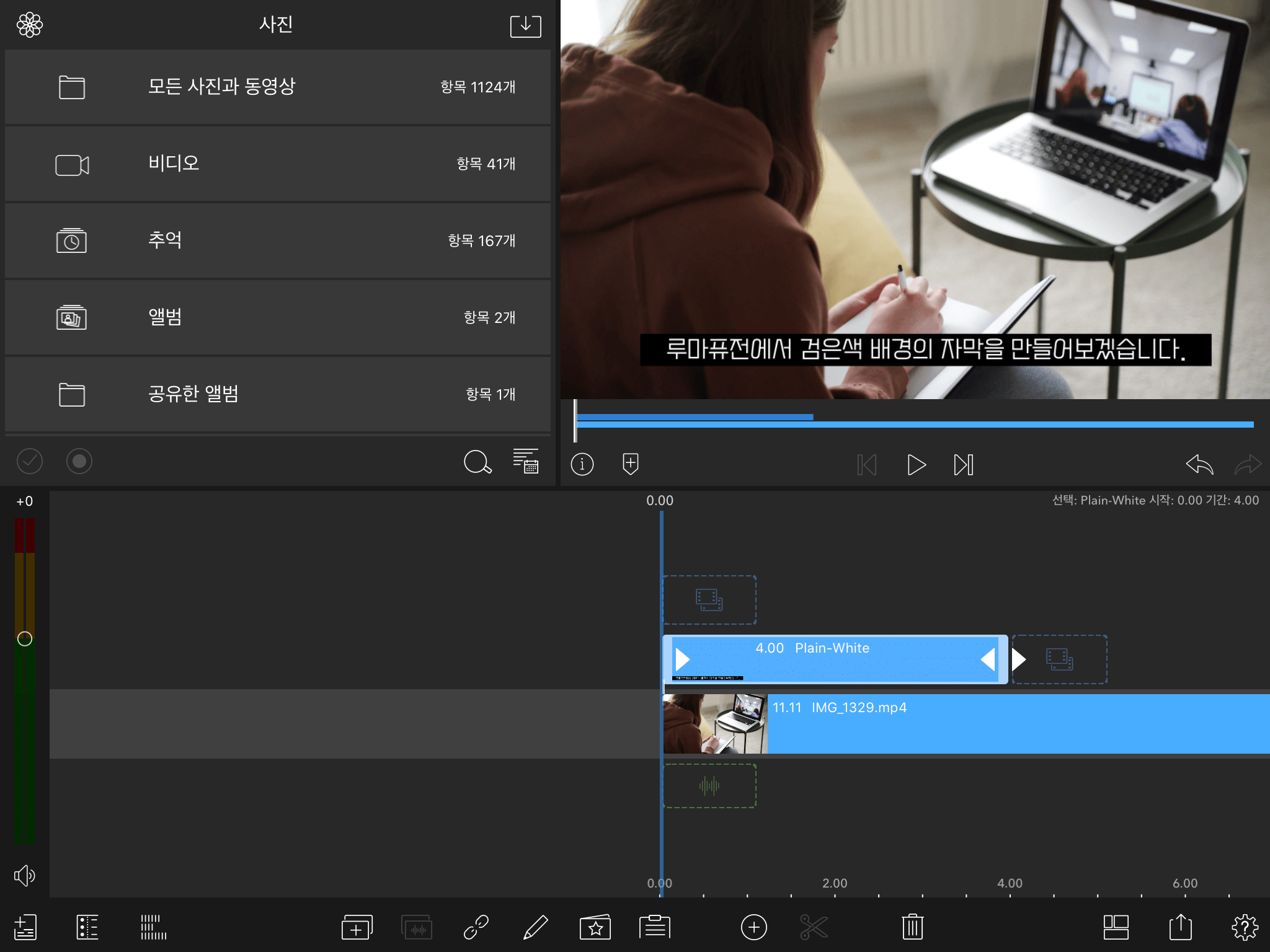
Task: Open the share export icon
Action: [1180, 927]
